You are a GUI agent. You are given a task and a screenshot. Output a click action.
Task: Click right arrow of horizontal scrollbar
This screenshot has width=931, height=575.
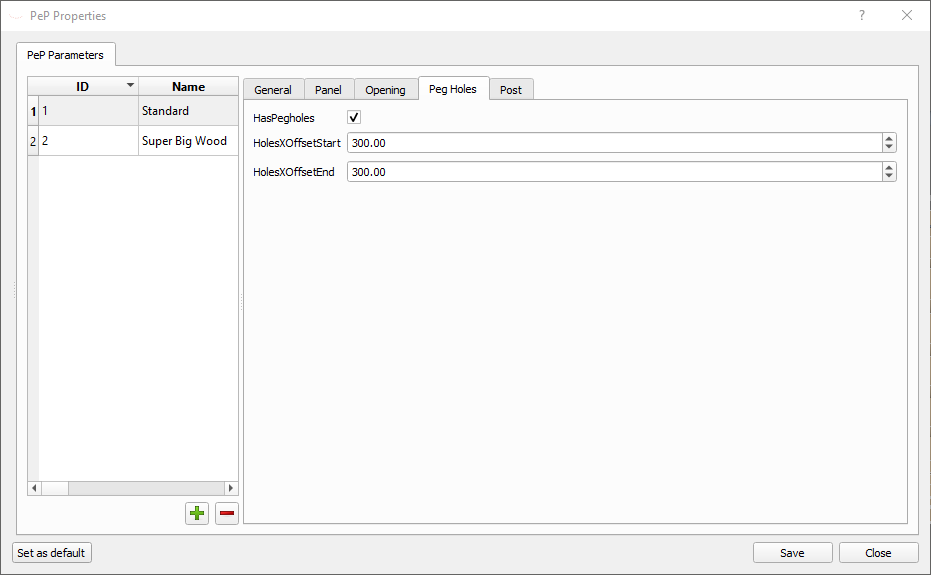231,488
